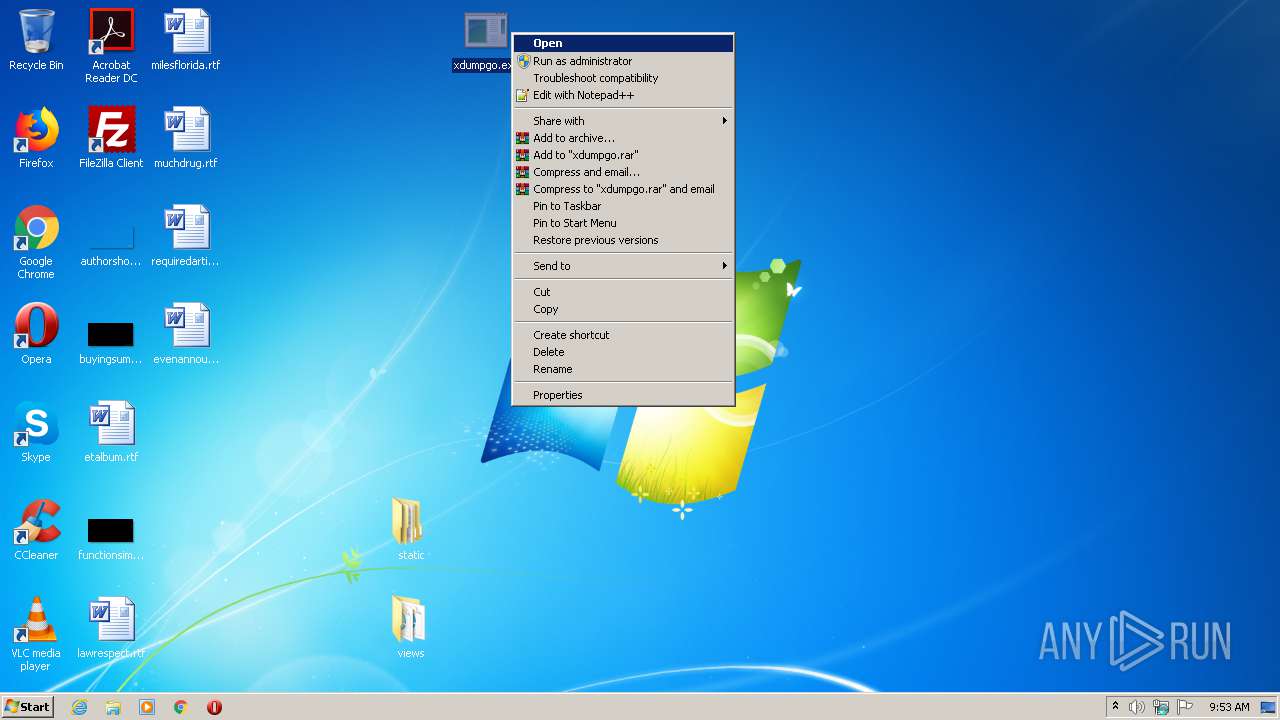
Task: Choose Copy in context menu
Action: (624, 309)
